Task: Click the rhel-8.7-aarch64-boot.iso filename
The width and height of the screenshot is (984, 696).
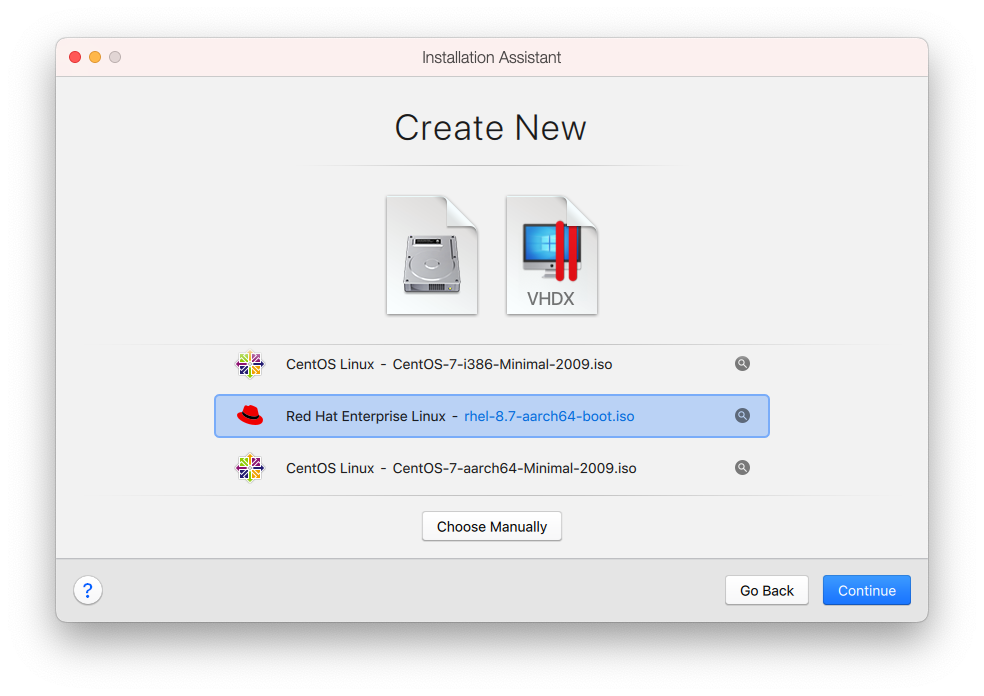Action: pyautogui.click(x=549, y=416)
